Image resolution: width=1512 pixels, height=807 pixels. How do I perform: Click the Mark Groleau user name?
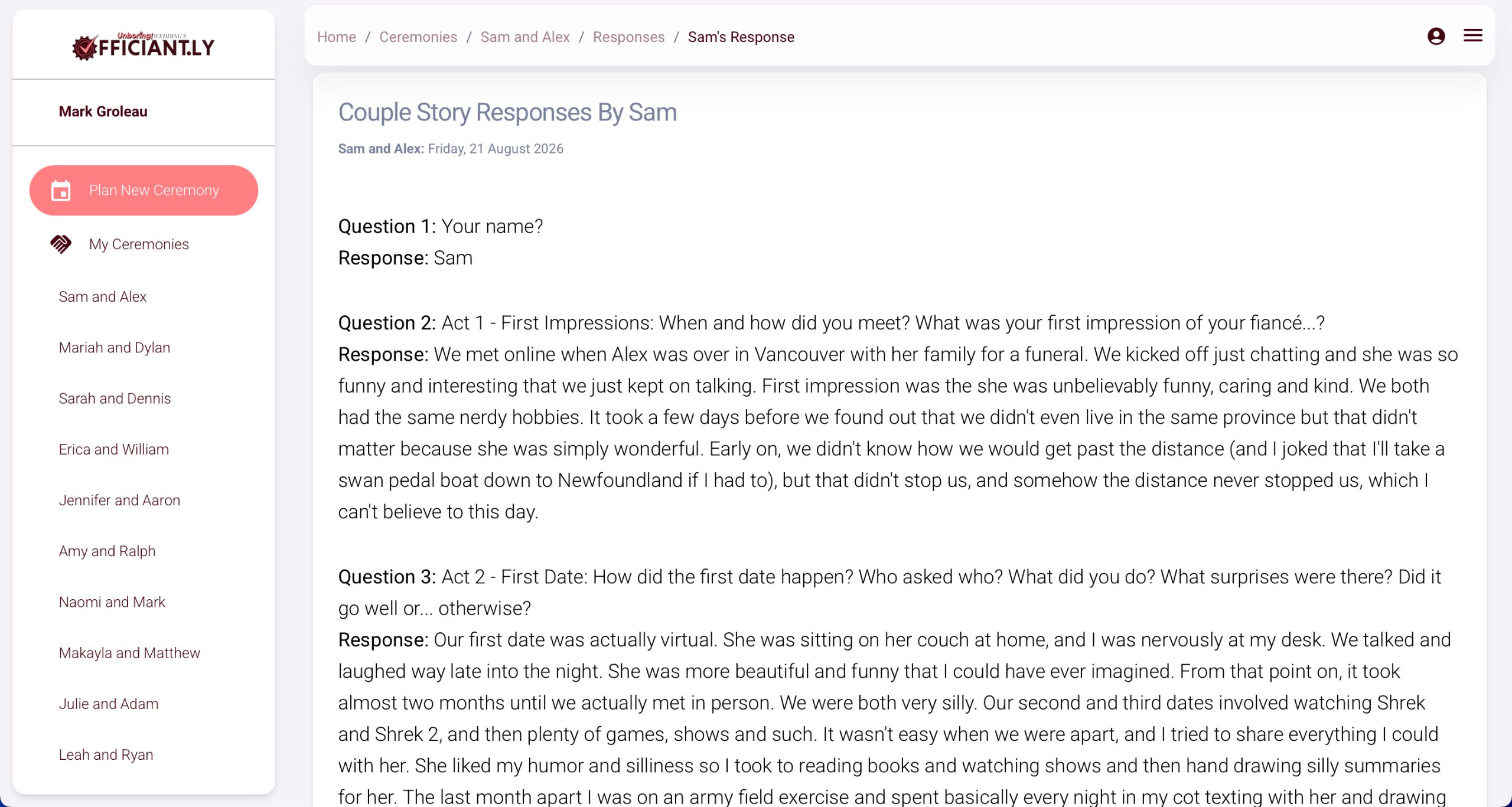tap(103, 112)
